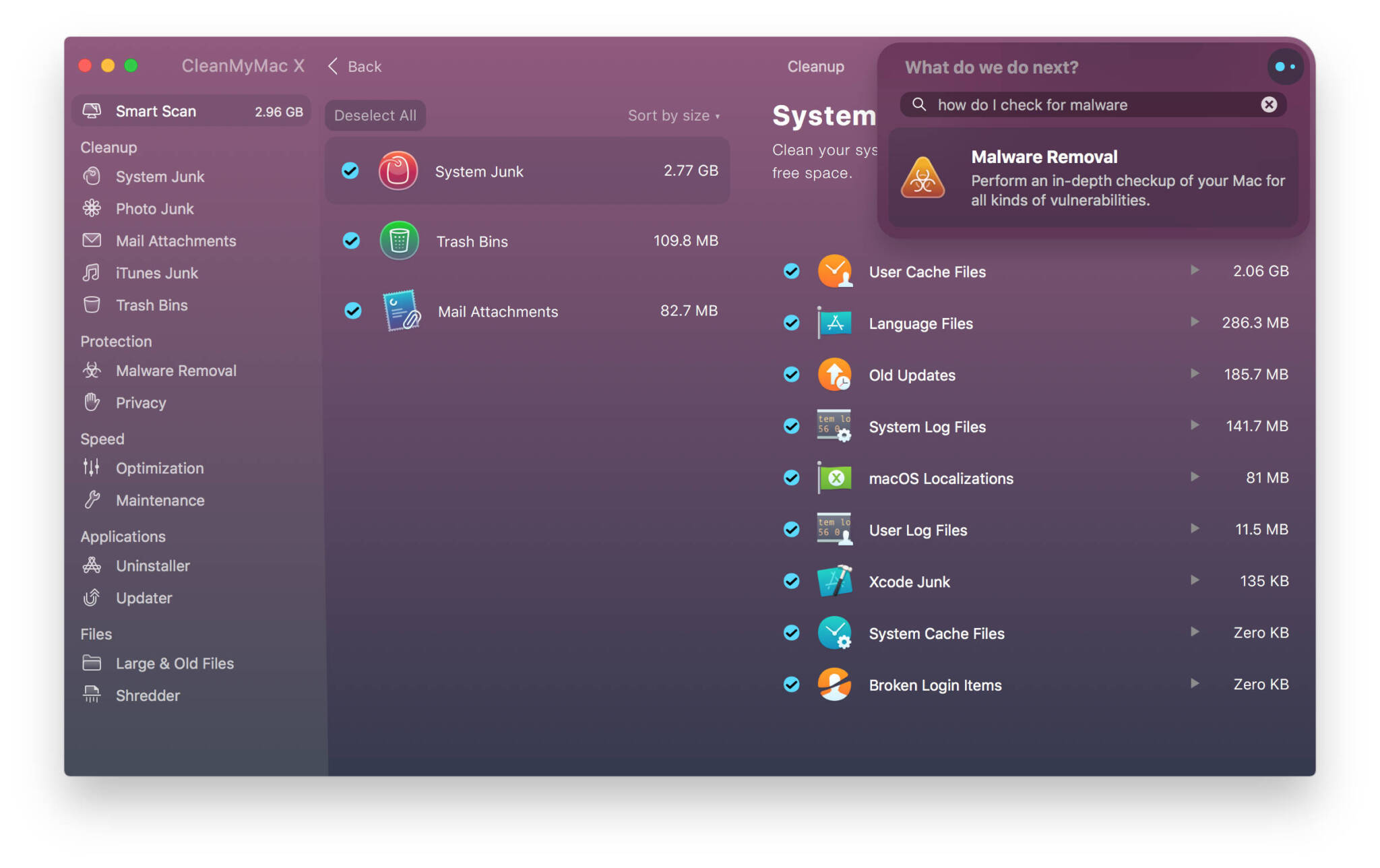This screenshot has width=1380, height=868.
Task: Uncheck Broken Login Items checkbox
Action: click(x=792, y=685)
